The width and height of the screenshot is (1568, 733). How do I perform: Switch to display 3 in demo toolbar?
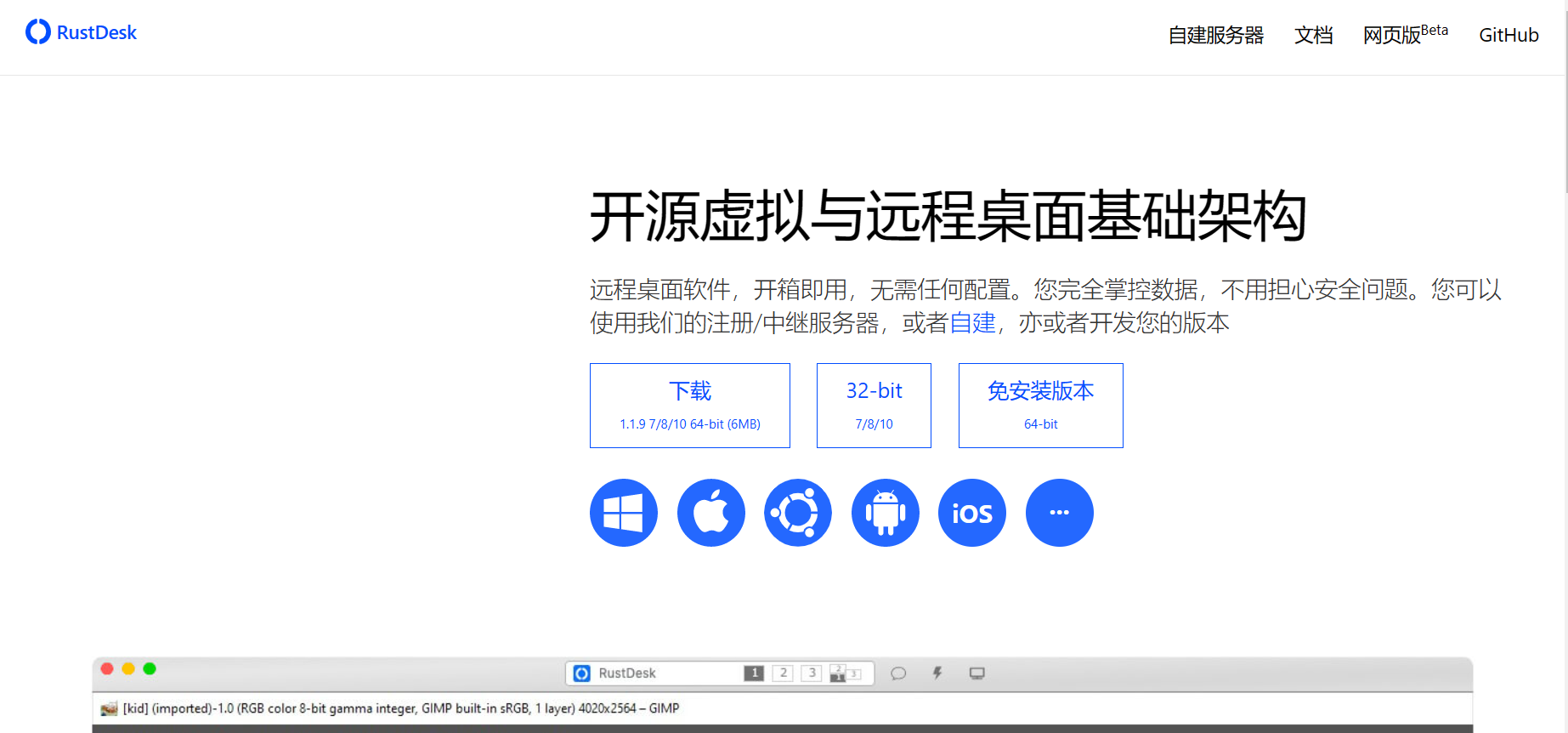[x=812, y=673]
